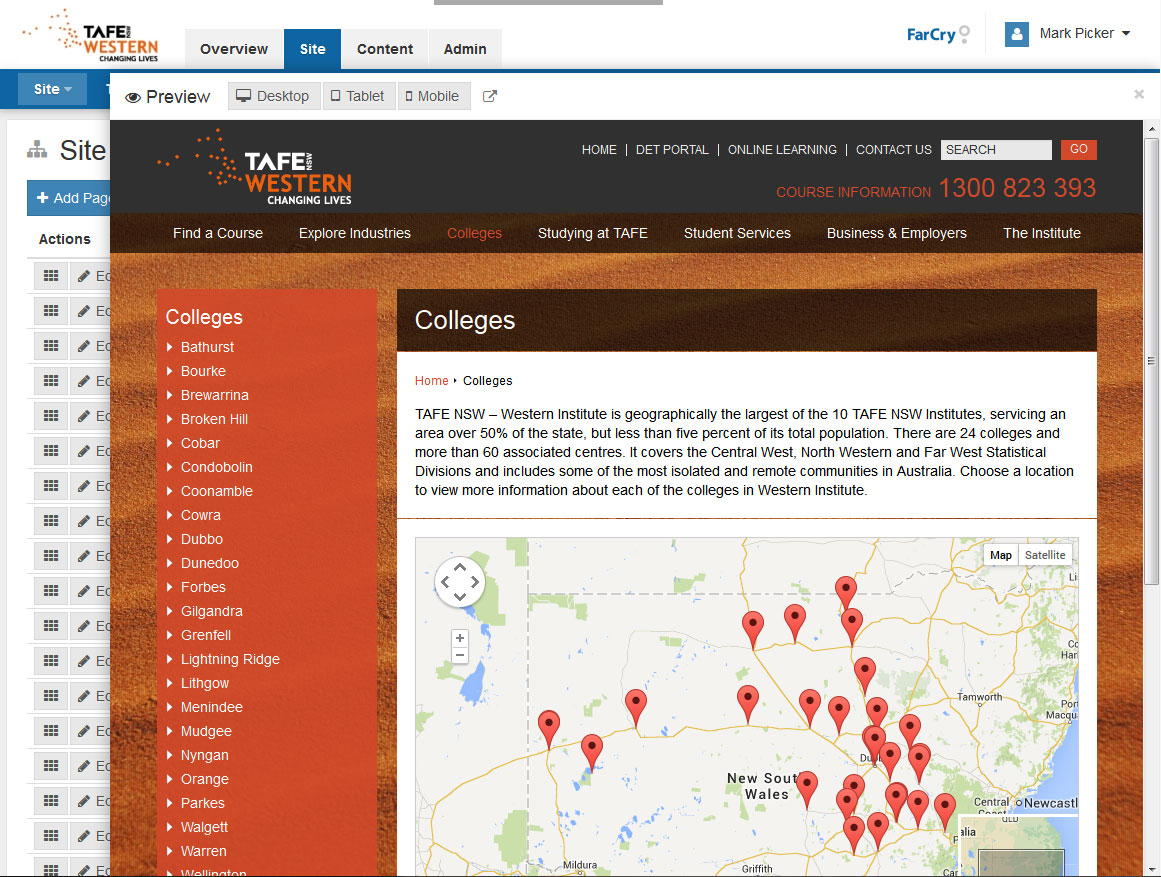Open the Site dropdown in blue bar
1161x877 pixels.
tap(52, 89)
